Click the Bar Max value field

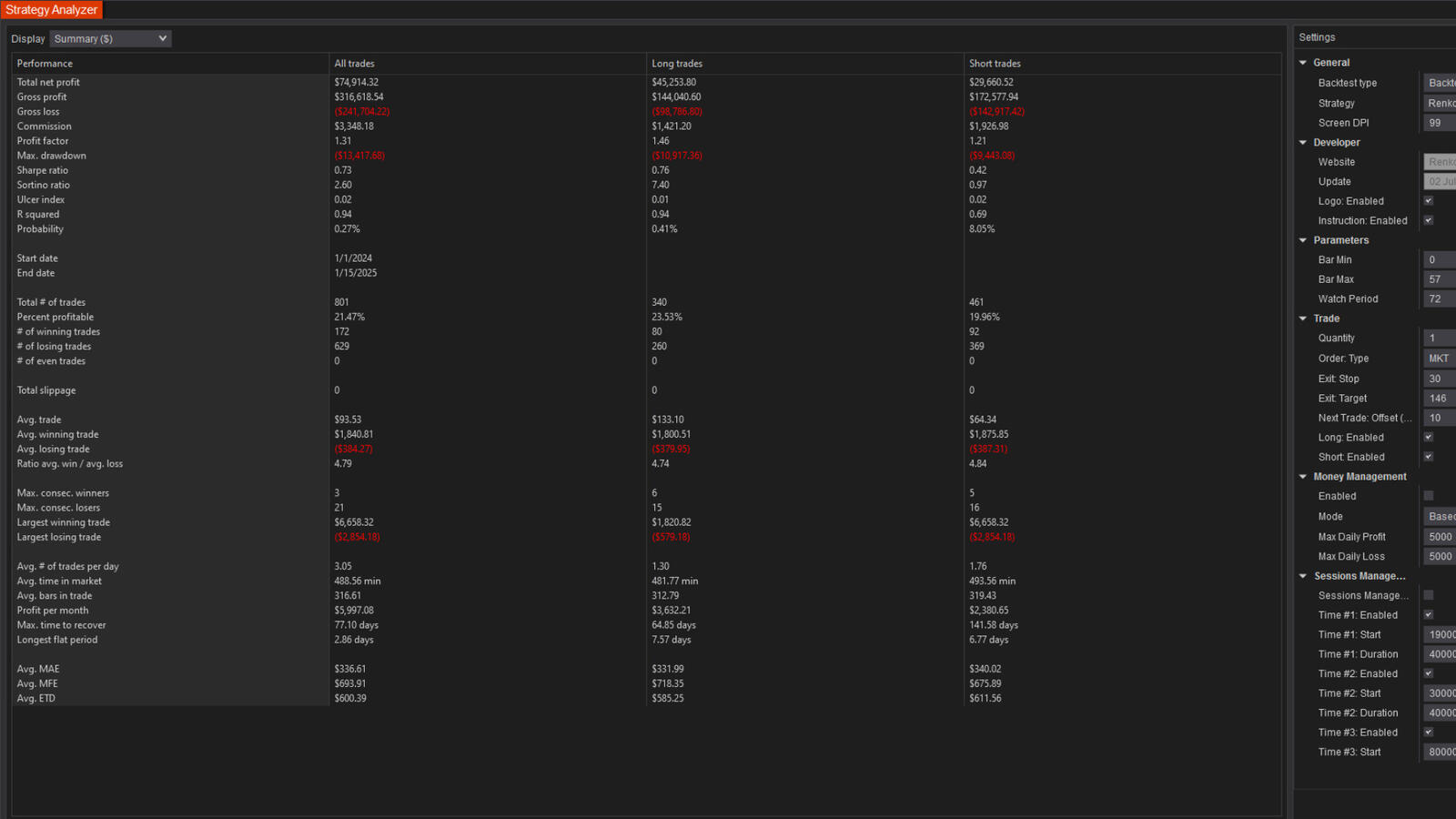[x=1439, y=279]
